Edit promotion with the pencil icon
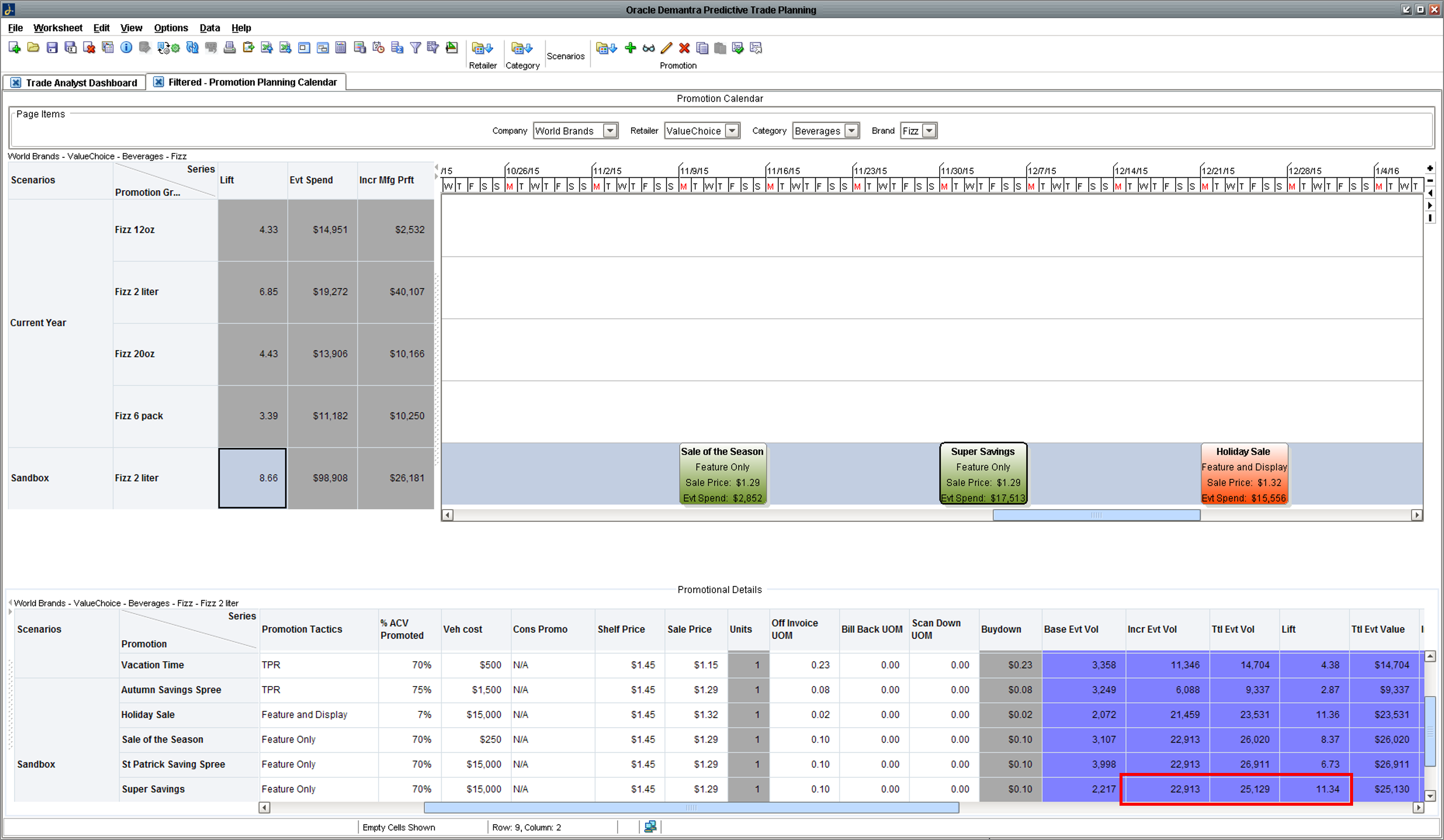This screenshot has width=1444, height=840. point(666,48)
